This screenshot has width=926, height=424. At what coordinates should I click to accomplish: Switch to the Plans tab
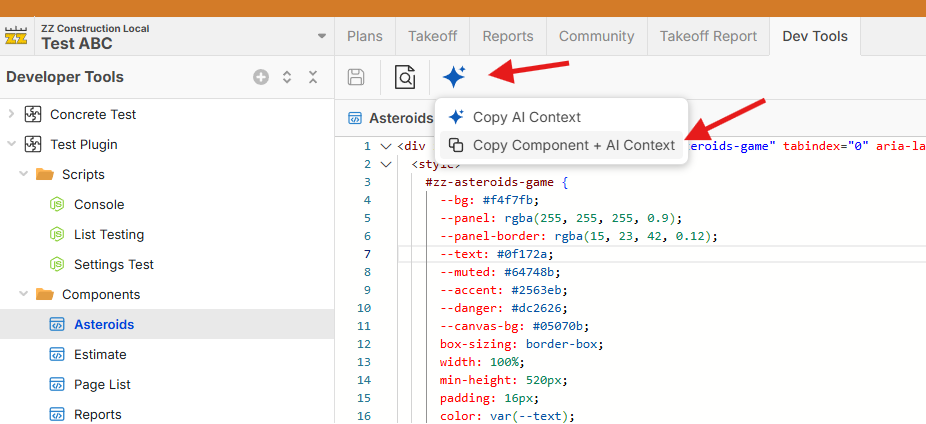click(x=364, y=36)
